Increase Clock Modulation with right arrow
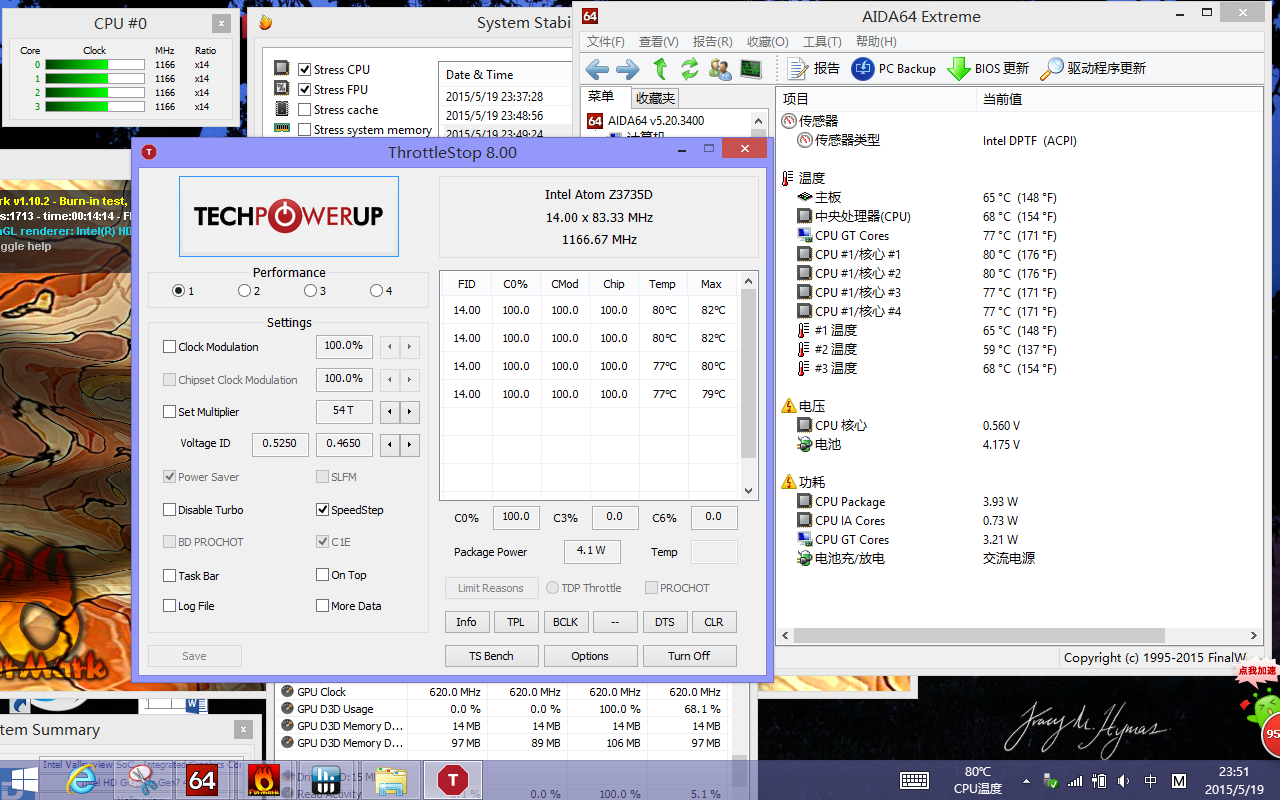This screenshot has height=800, width=1280. [409, 348]
